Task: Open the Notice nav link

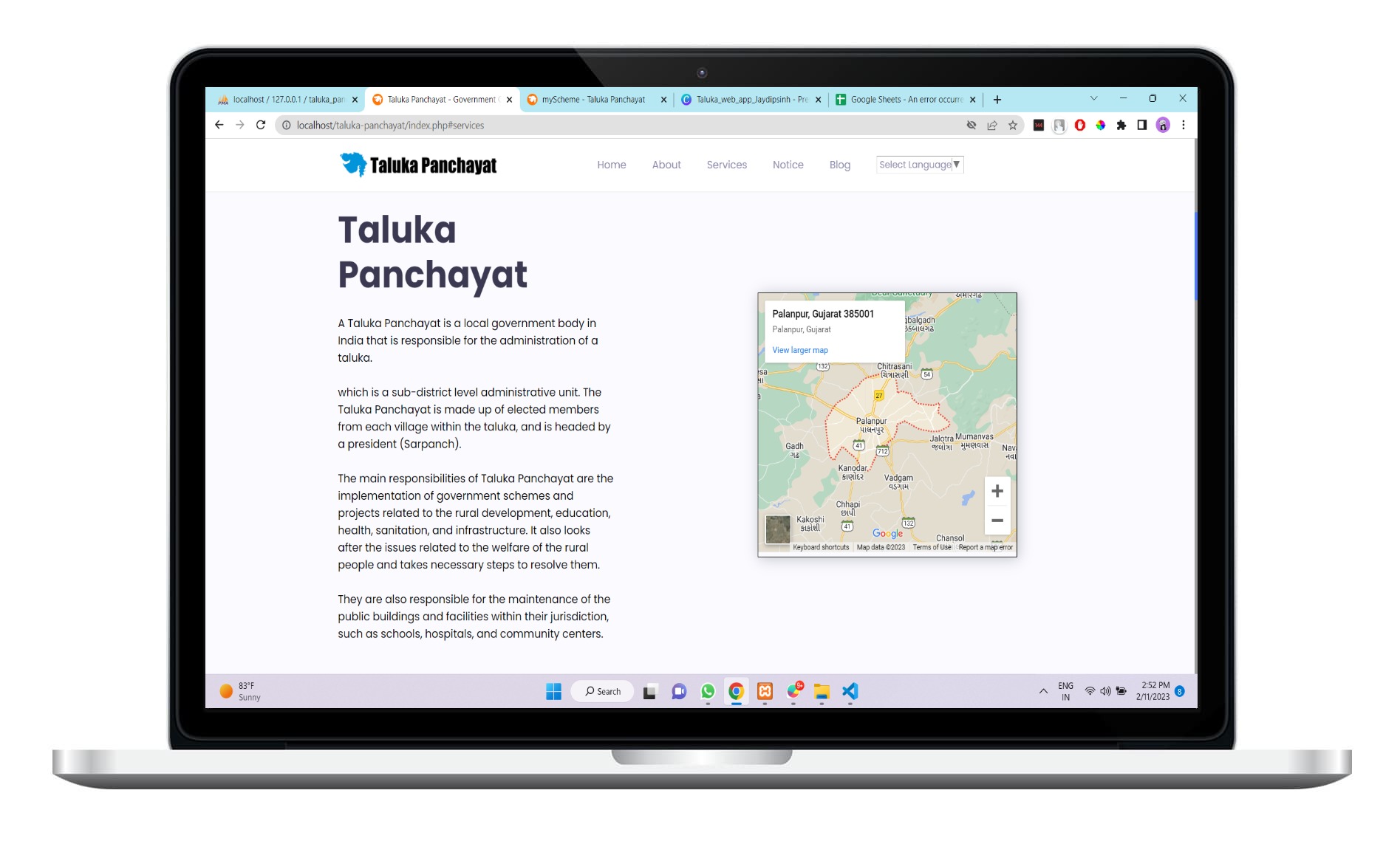Action: [x=788, y=165]
